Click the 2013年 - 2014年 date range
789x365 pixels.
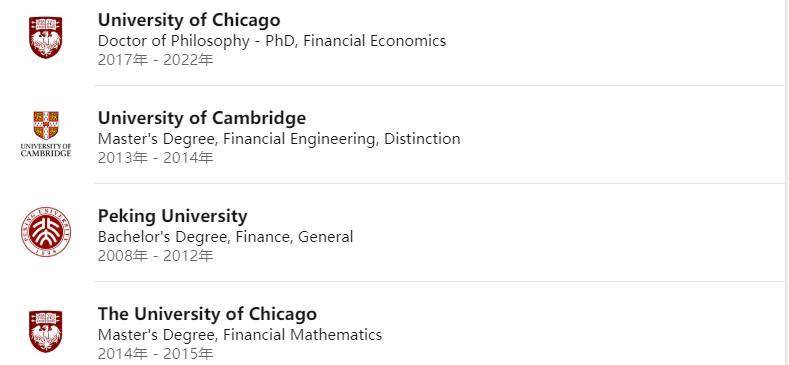pos(155,158)
